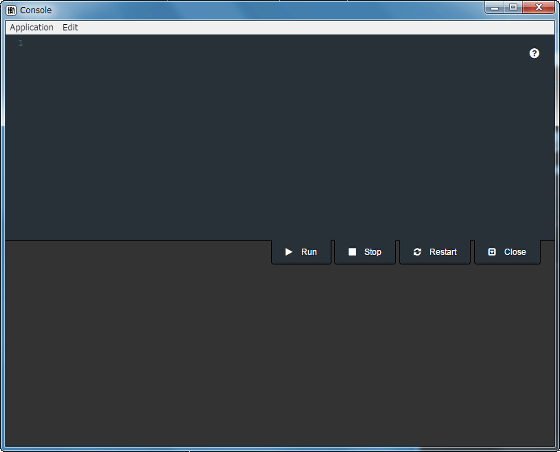Viewport: 560px width, 452px height.
Task: Select line number 1 in the editor gutter
Action: 21,43
